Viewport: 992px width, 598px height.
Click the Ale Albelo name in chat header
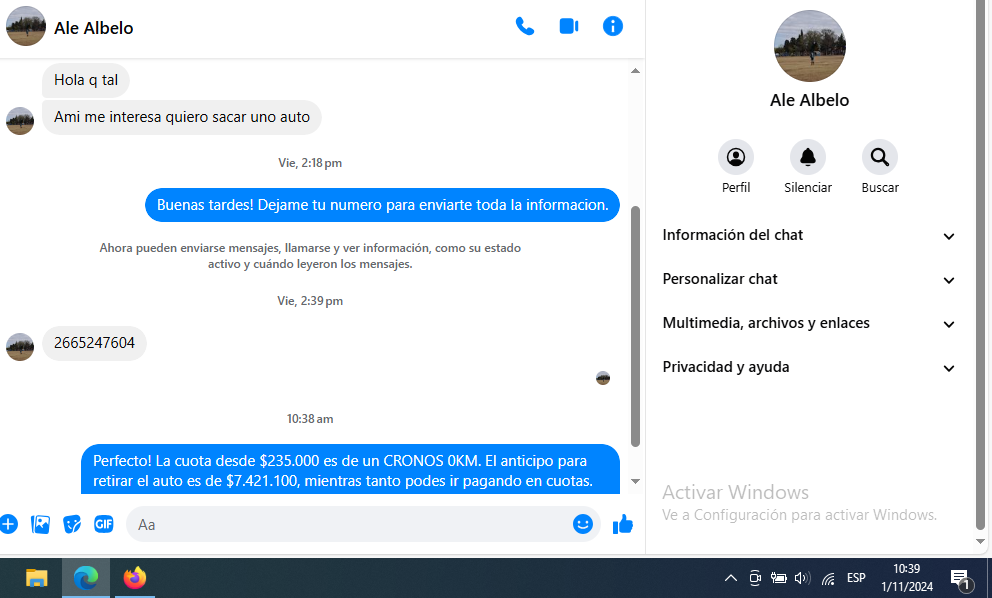pos(94,28)
